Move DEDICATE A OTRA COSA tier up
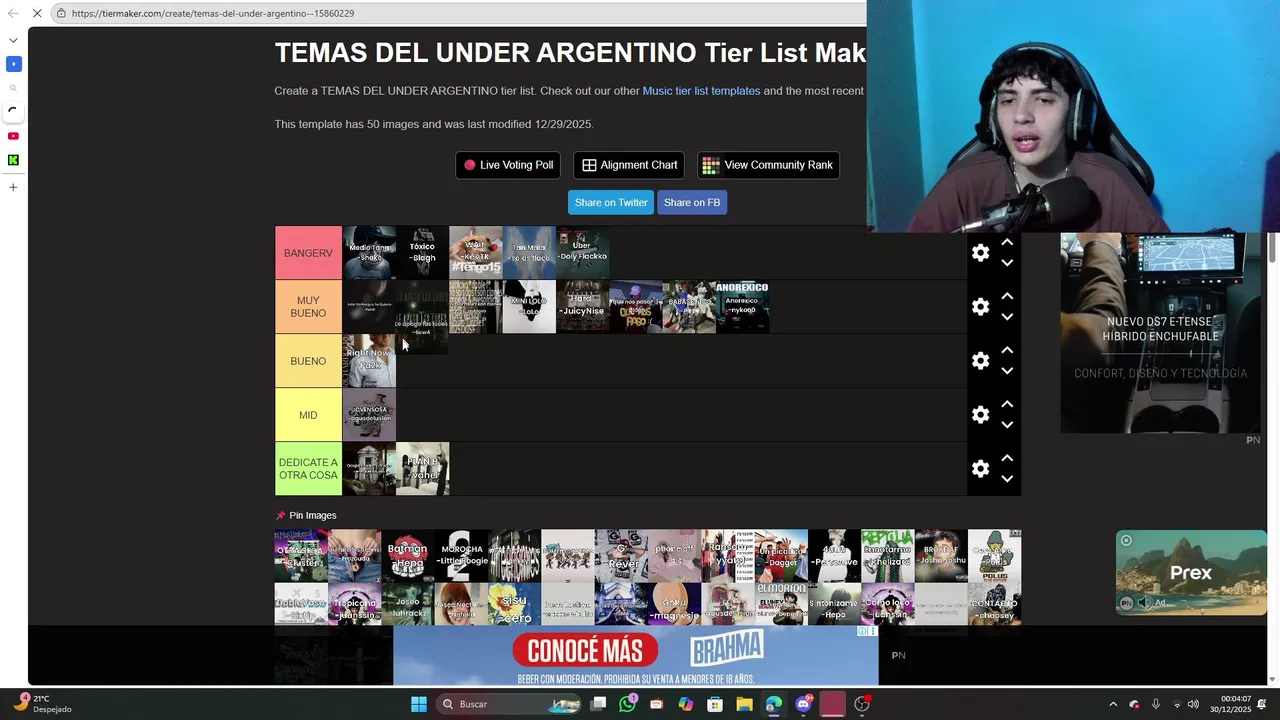The height and width of the screenshot is (720, 1280). point(1007,459)
